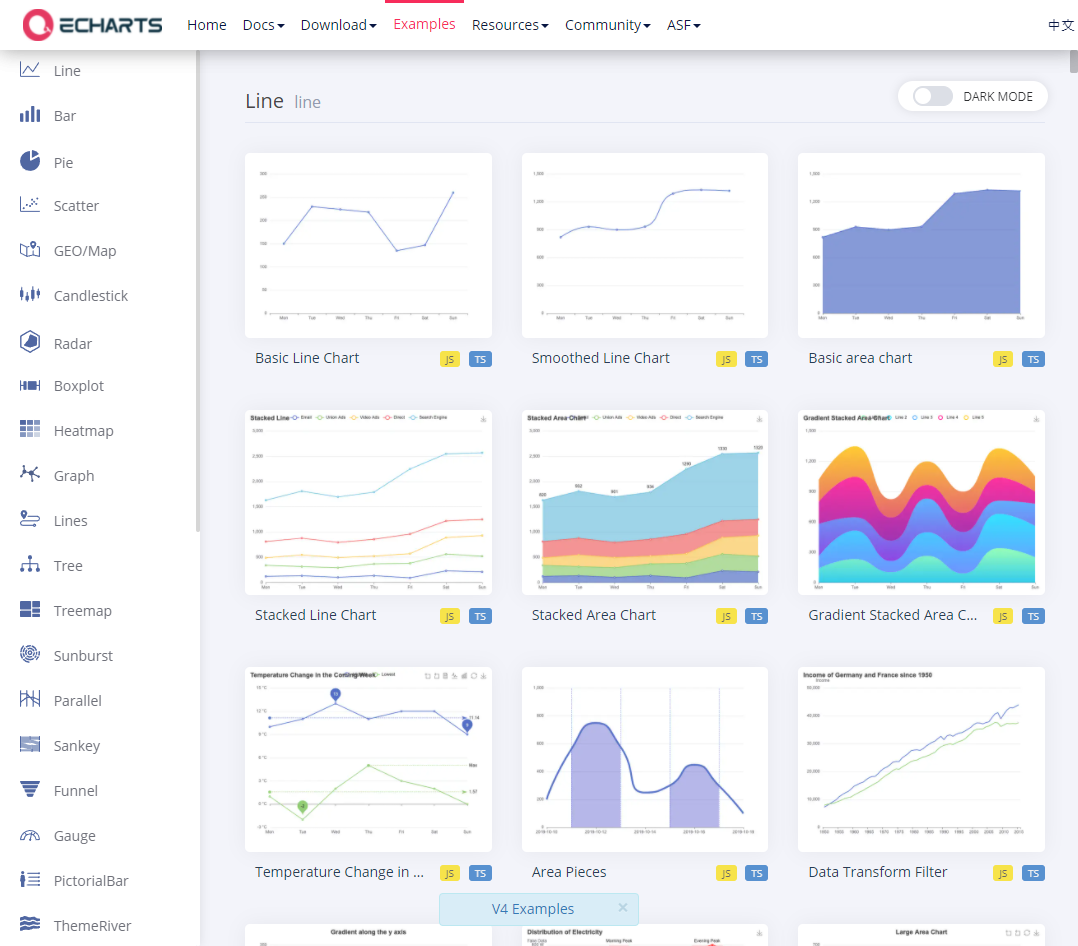Select the Heatmap grid icon
This screenshot has height=946, width=1078.
click(30, 430)
